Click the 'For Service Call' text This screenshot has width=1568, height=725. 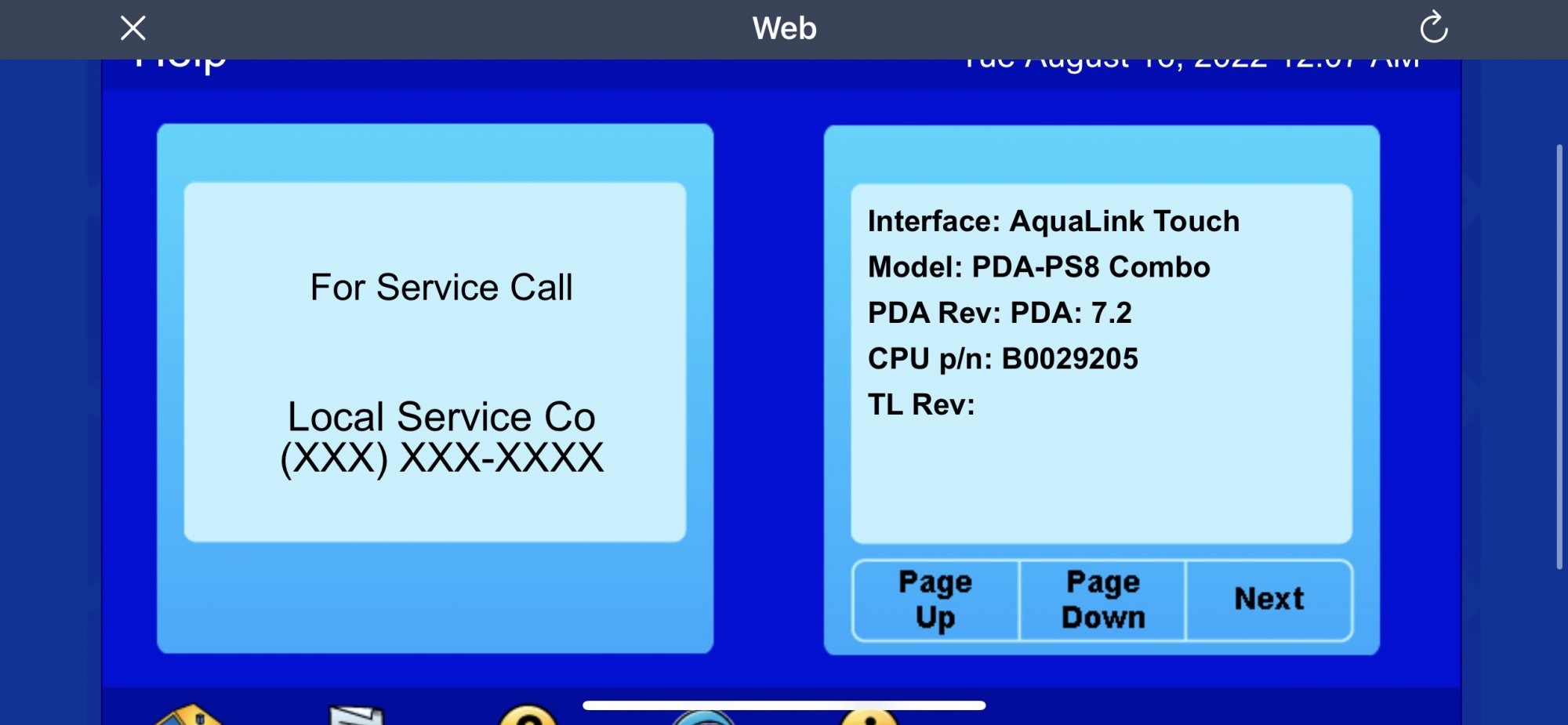tap(441, 287)
